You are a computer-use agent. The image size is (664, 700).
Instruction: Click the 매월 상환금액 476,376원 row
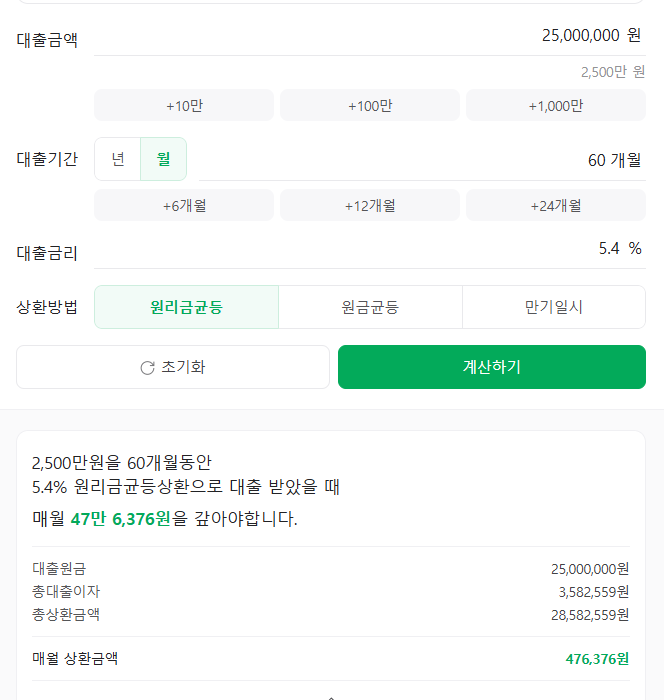(x=331, y=658)
